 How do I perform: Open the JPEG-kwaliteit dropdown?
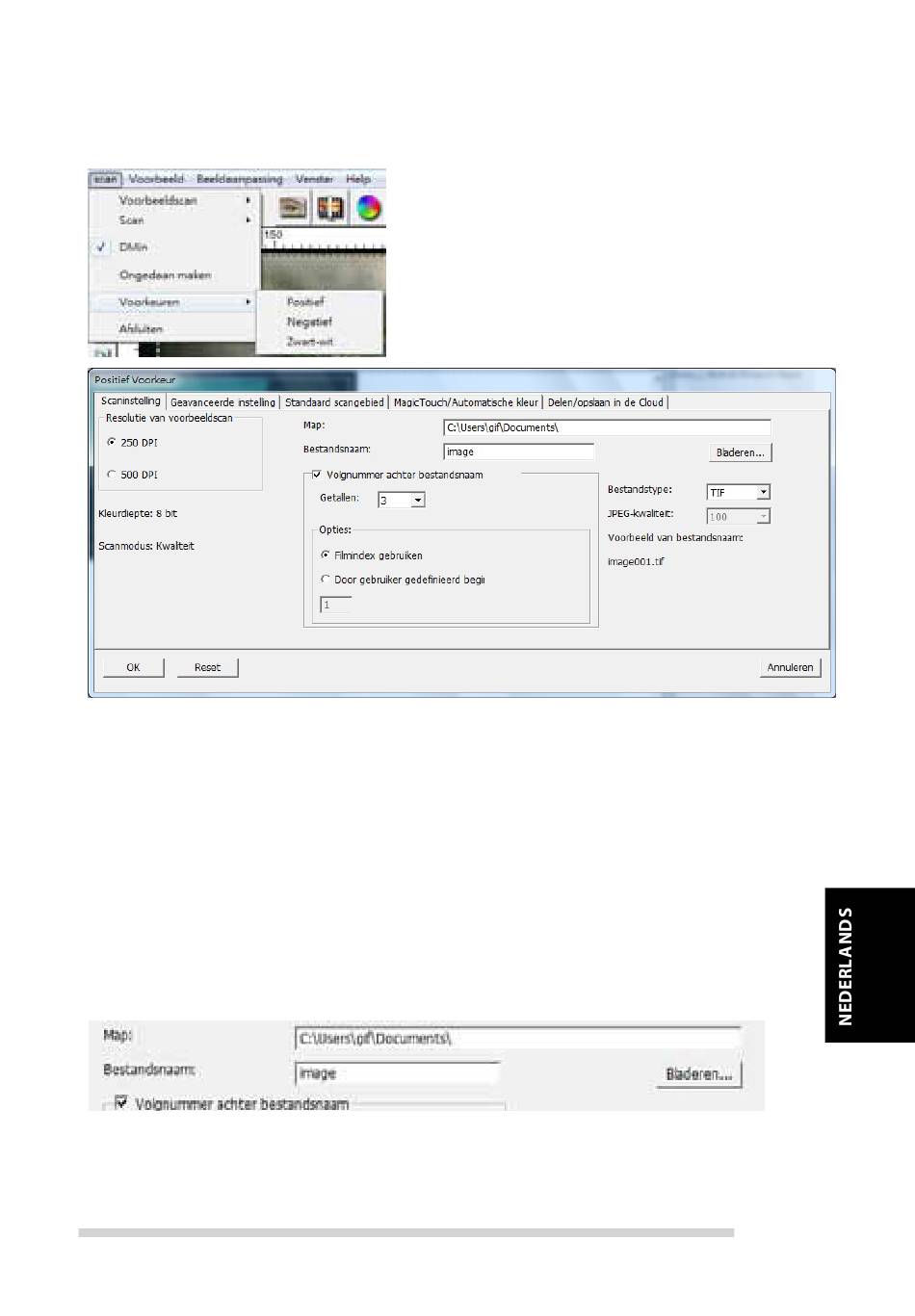coord(763,517)
